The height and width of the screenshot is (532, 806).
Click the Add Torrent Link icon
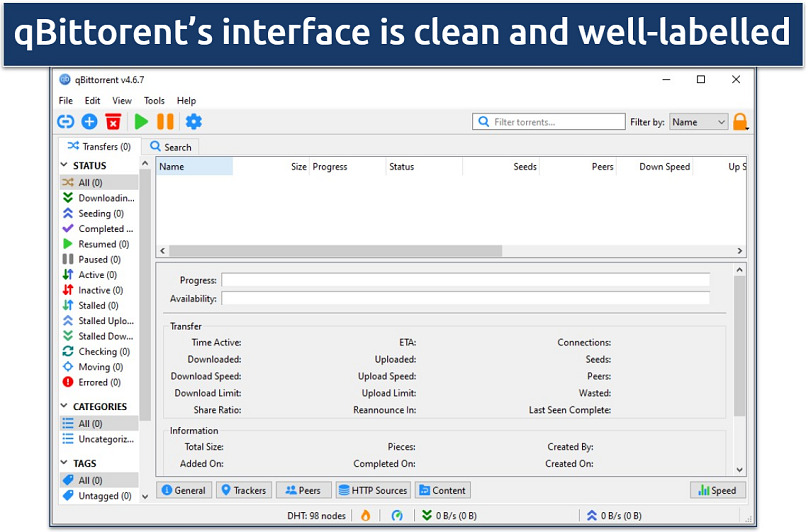tap(65, 122)
